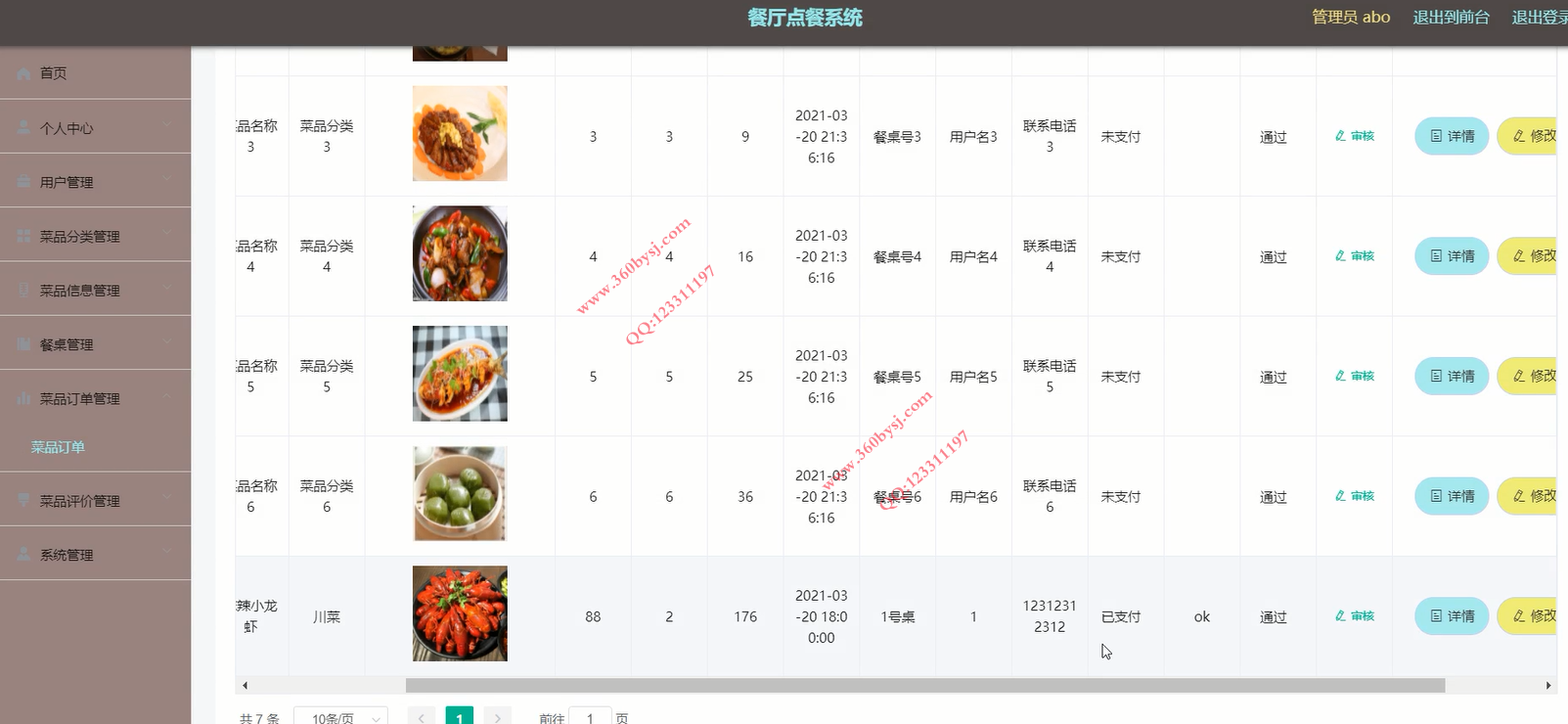Click 审核 for the 1号桌 crayfish order
Screen dimensions: 1568x724
click(x=1355, y=616)
